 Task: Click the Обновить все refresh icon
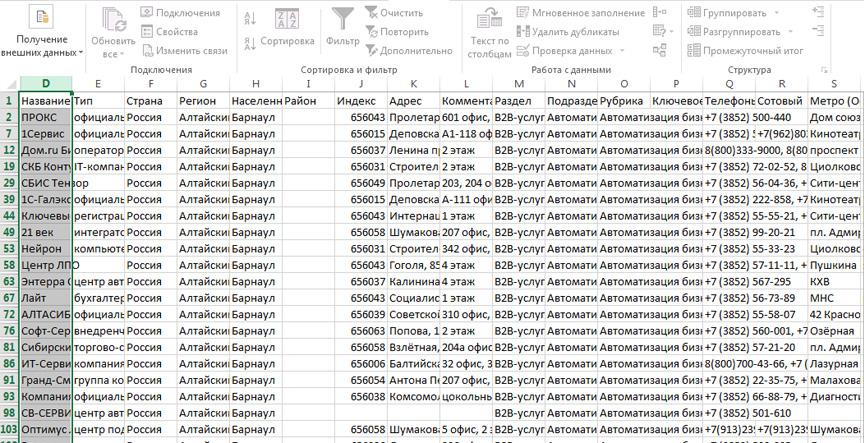[114, 20]
